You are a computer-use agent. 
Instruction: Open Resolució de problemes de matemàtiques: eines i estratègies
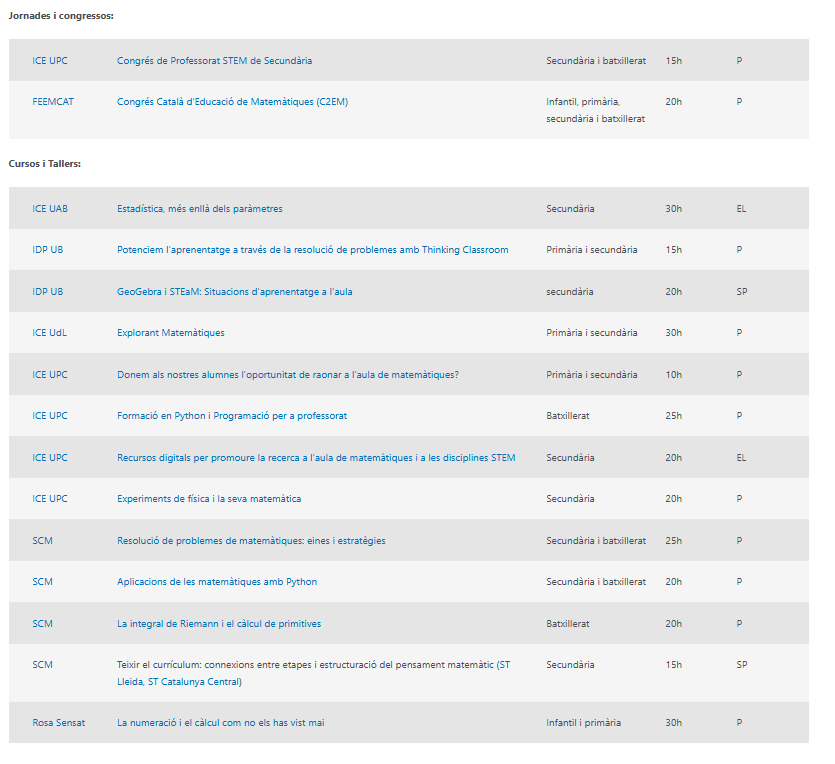click(251, 541)
